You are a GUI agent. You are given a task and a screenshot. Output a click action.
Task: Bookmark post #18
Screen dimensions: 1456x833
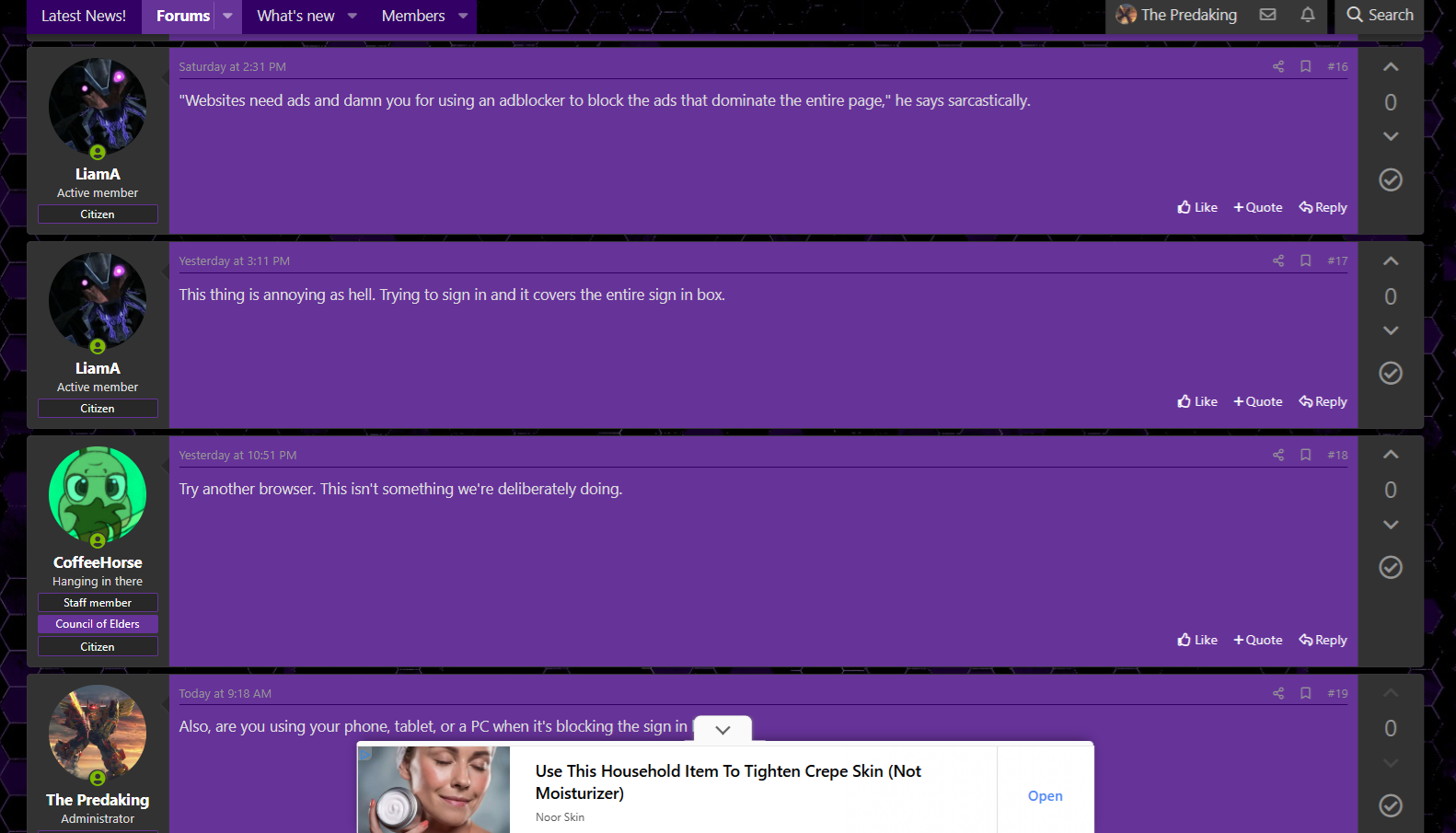point(1305,455)
